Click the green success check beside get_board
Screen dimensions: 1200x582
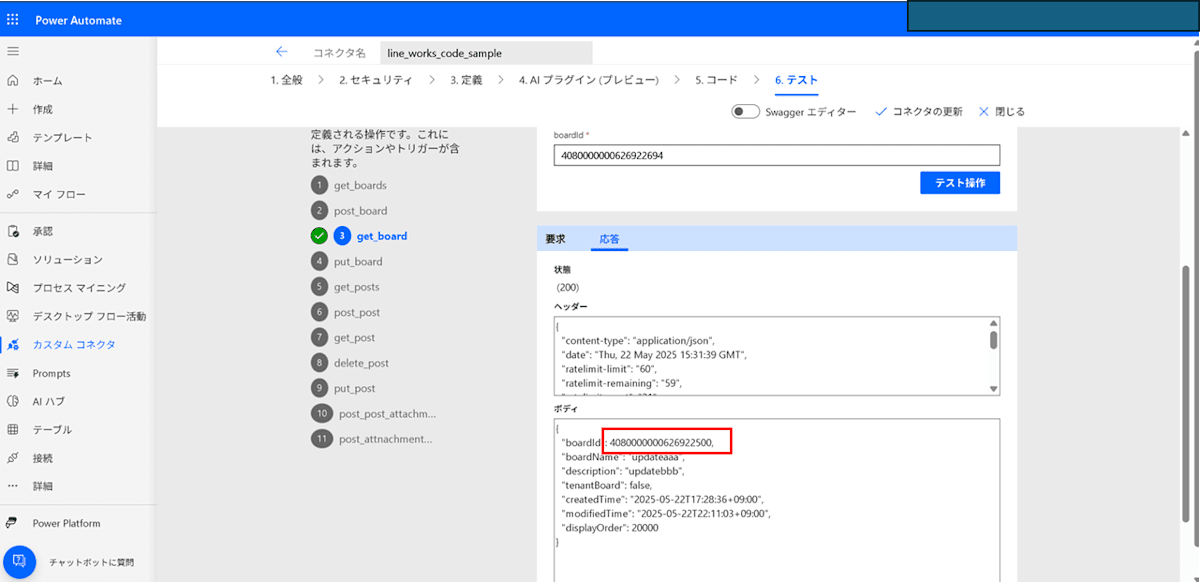coord(319,236)
